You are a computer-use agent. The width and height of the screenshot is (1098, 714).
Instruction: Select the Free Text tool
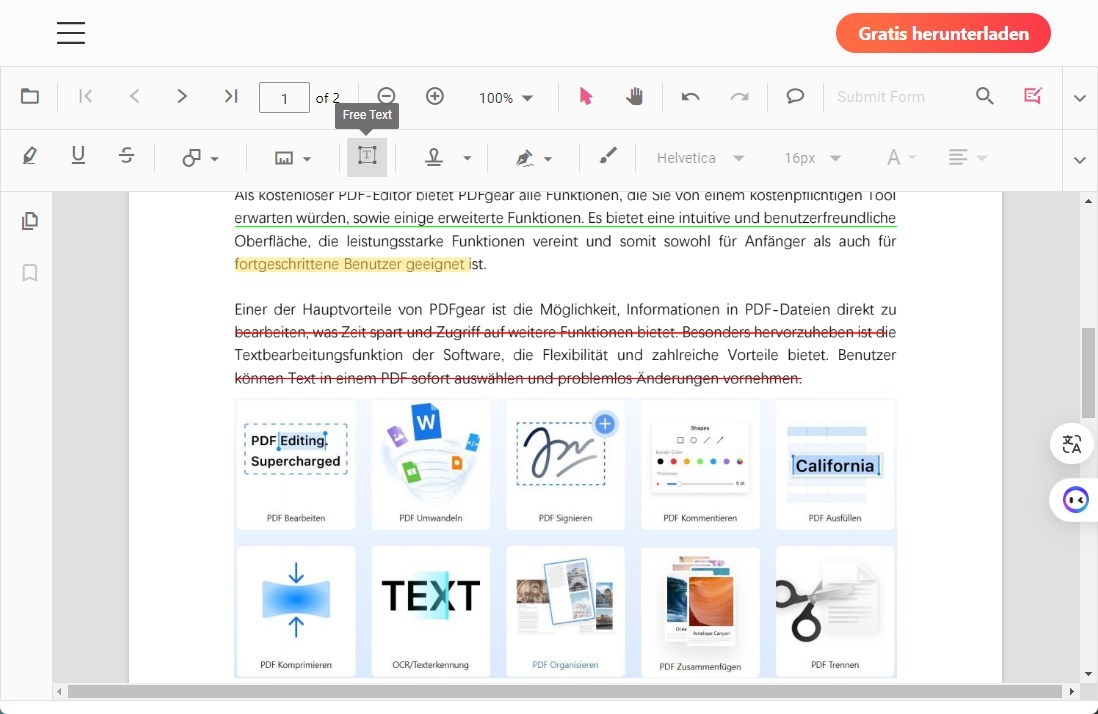pos(366,157)
